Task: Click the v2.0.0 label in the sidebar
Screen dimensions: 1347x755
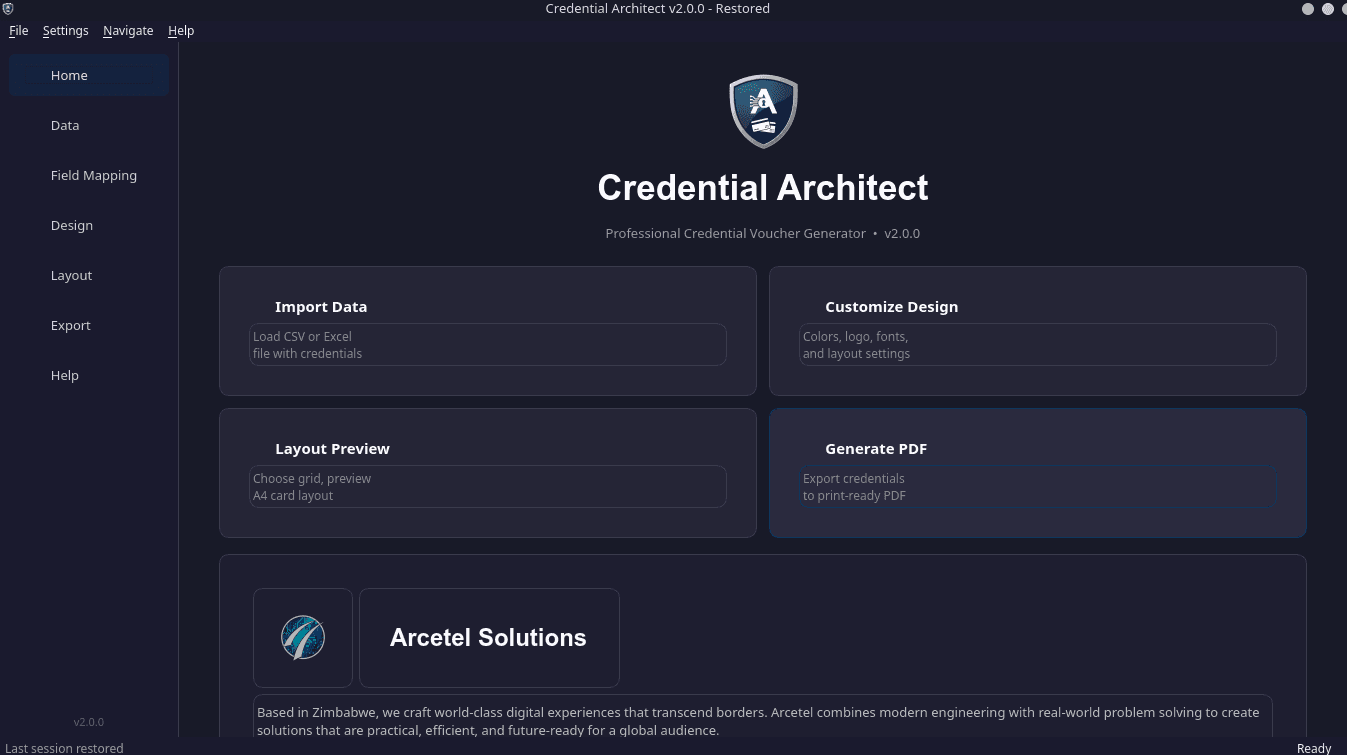Action: click(x=89, y=722)
